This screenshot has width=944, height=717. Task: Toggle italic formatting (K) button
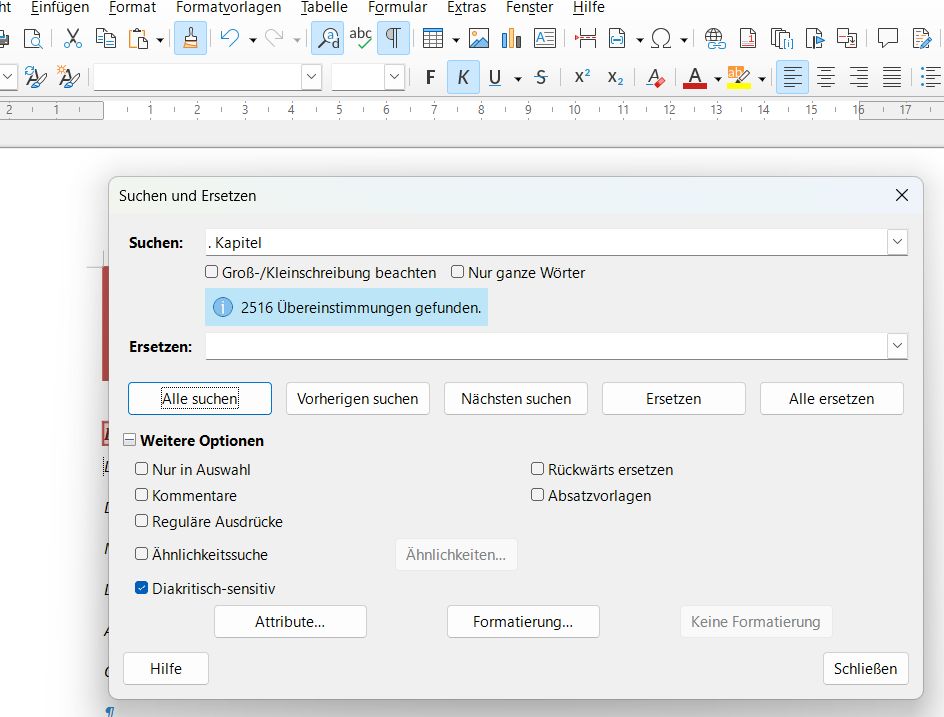[463, 77]
